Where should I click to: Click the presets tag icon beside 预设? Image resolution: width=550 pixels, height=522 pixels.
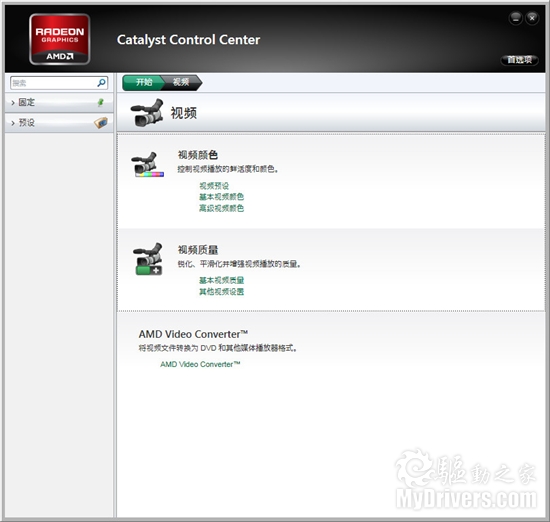tap(101, 123)
